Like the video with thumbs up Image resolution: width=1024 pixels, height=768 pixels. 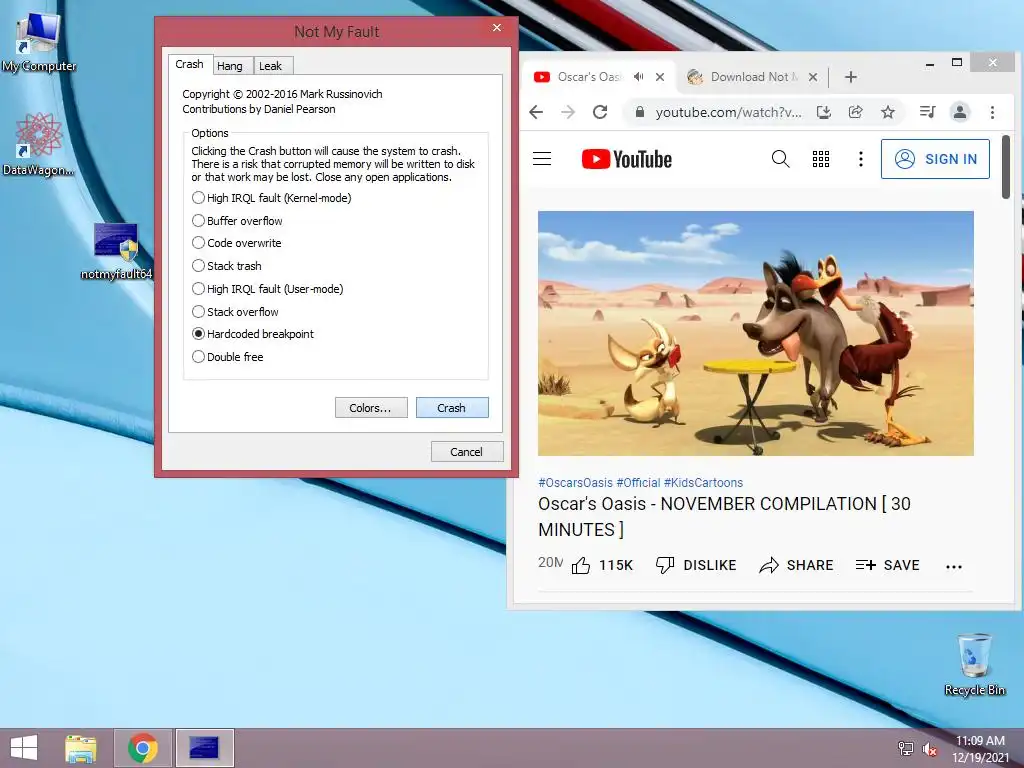(x=601, y=565)
